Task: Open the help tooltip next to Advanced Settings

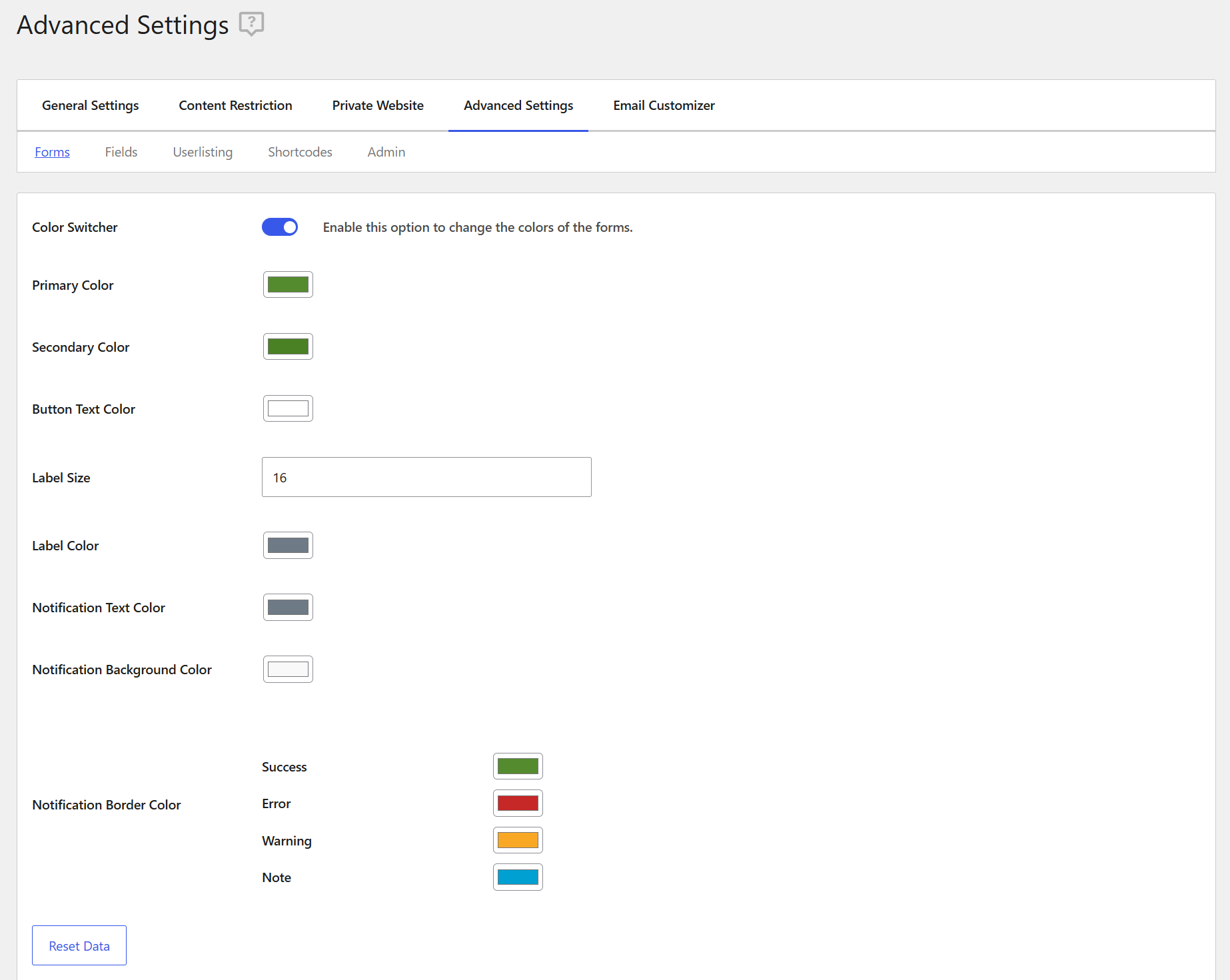Action: click(251, 24)
